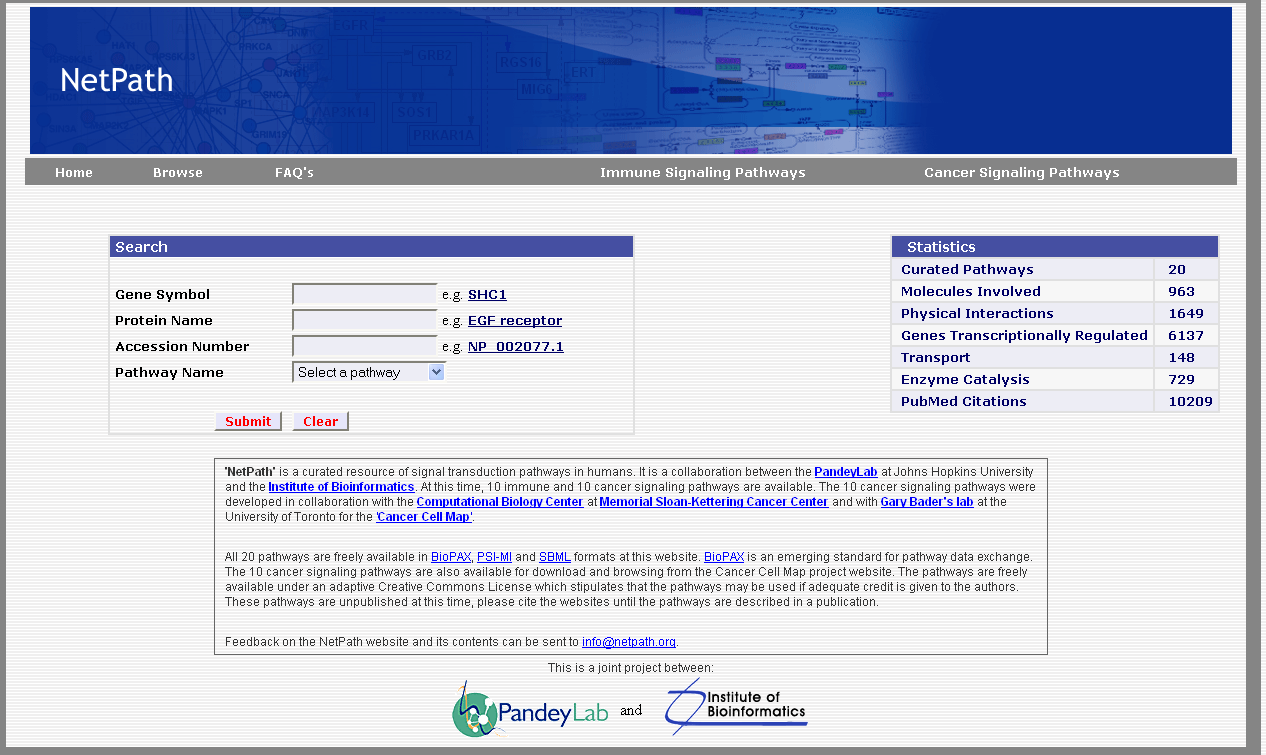Open the FAQ's menu item

[x=294, y=173]
